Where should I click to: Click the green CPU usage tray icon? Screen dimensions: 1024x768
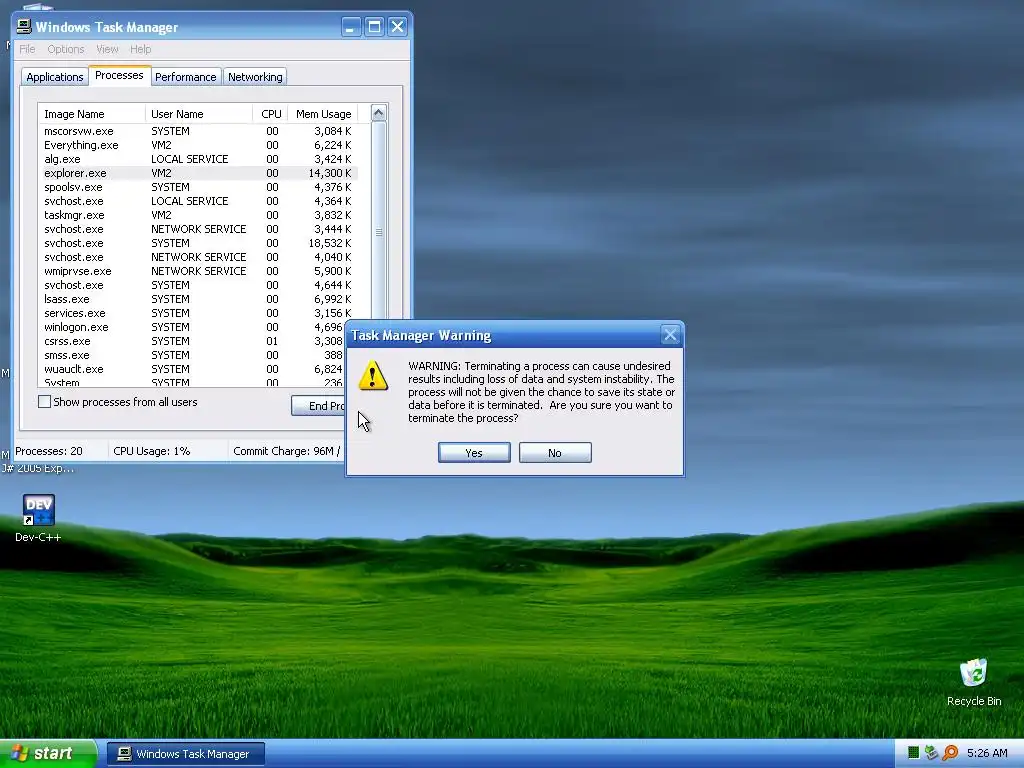914,753
